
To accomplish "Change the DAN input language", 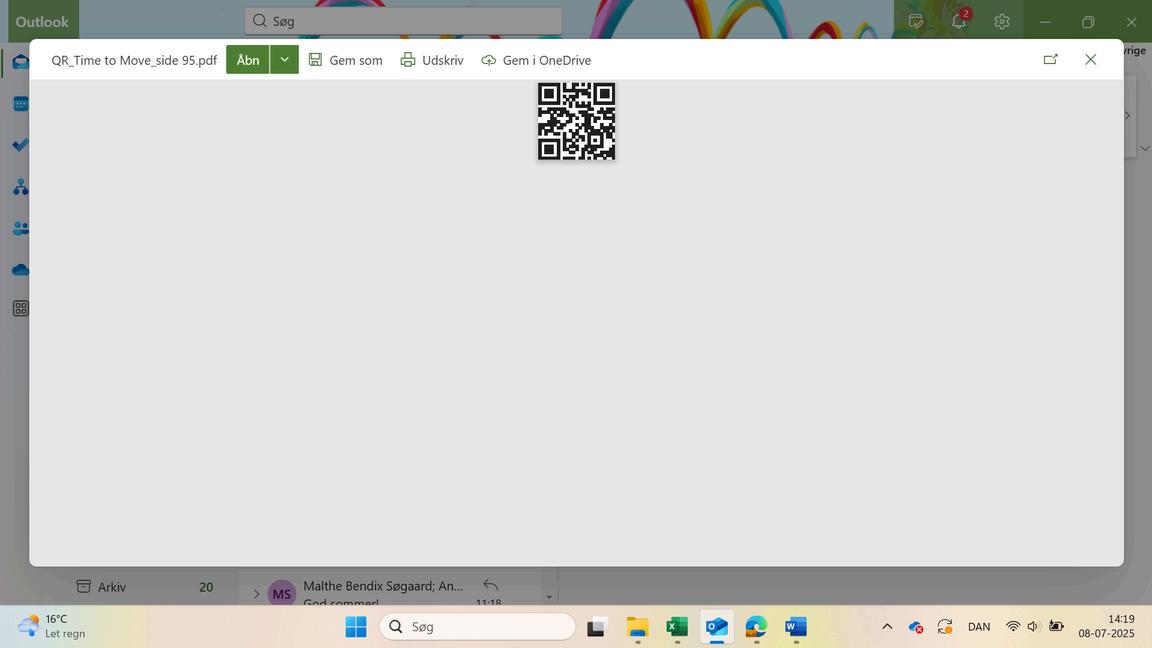I will [x=979, y=627].
